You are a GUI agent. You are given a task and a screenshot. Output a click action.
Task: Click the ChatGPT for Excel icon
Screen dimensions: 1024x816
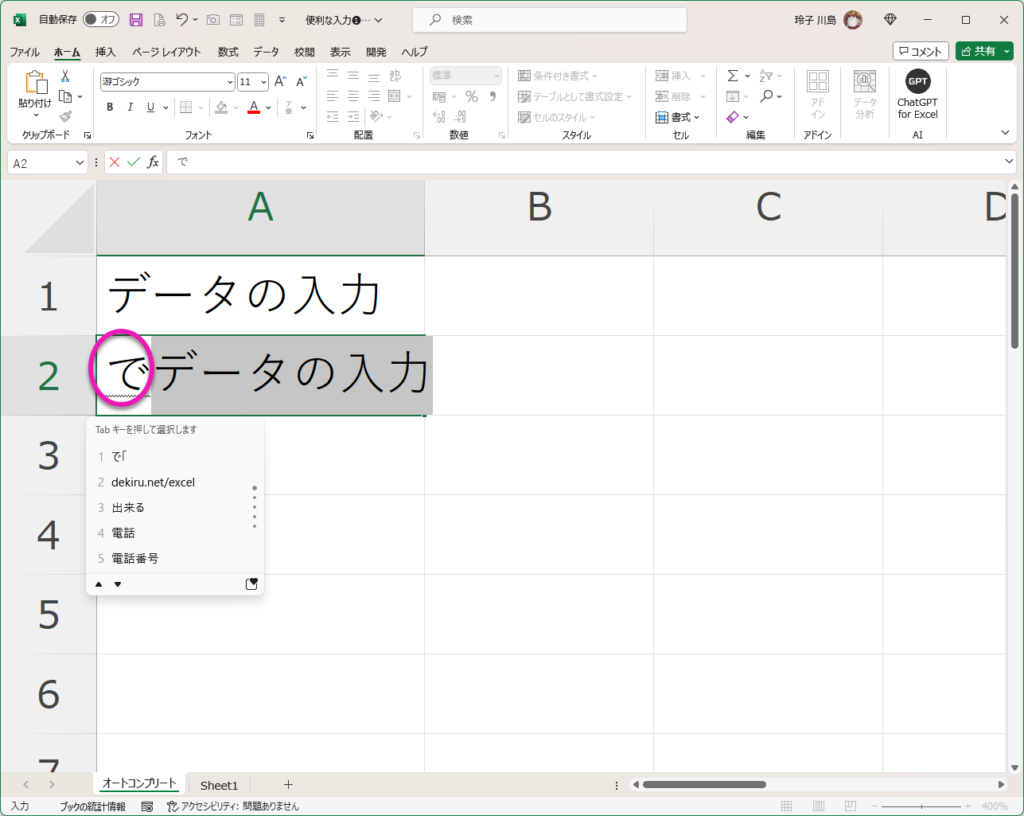point(917,83)
